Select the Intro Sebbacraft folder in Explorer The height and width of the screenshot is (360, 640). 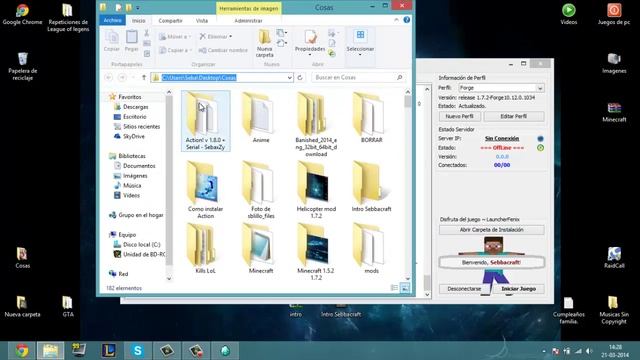tap(371, 187)
